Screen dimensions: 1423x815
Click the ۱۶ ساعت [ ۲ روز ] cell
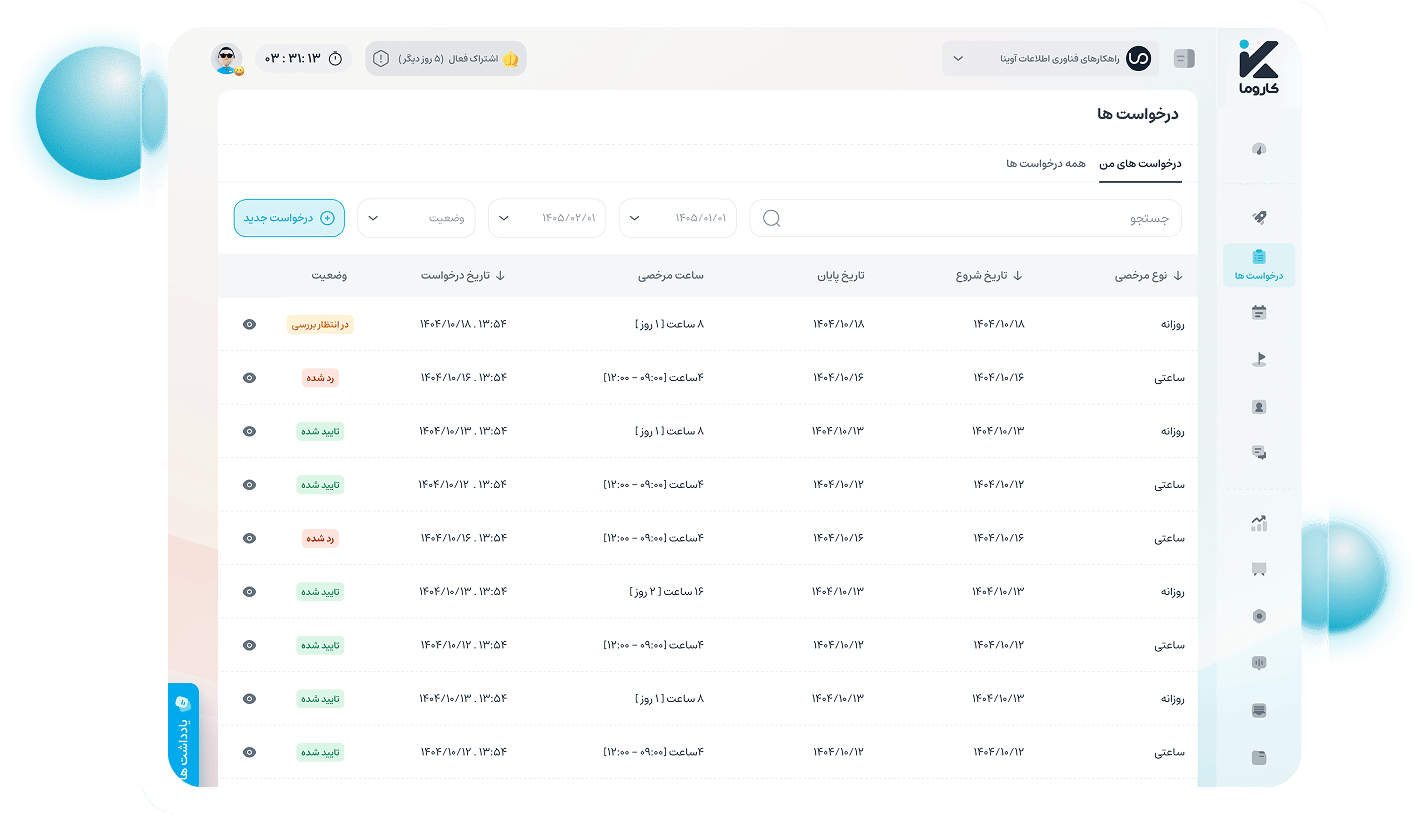coord(667,592)
